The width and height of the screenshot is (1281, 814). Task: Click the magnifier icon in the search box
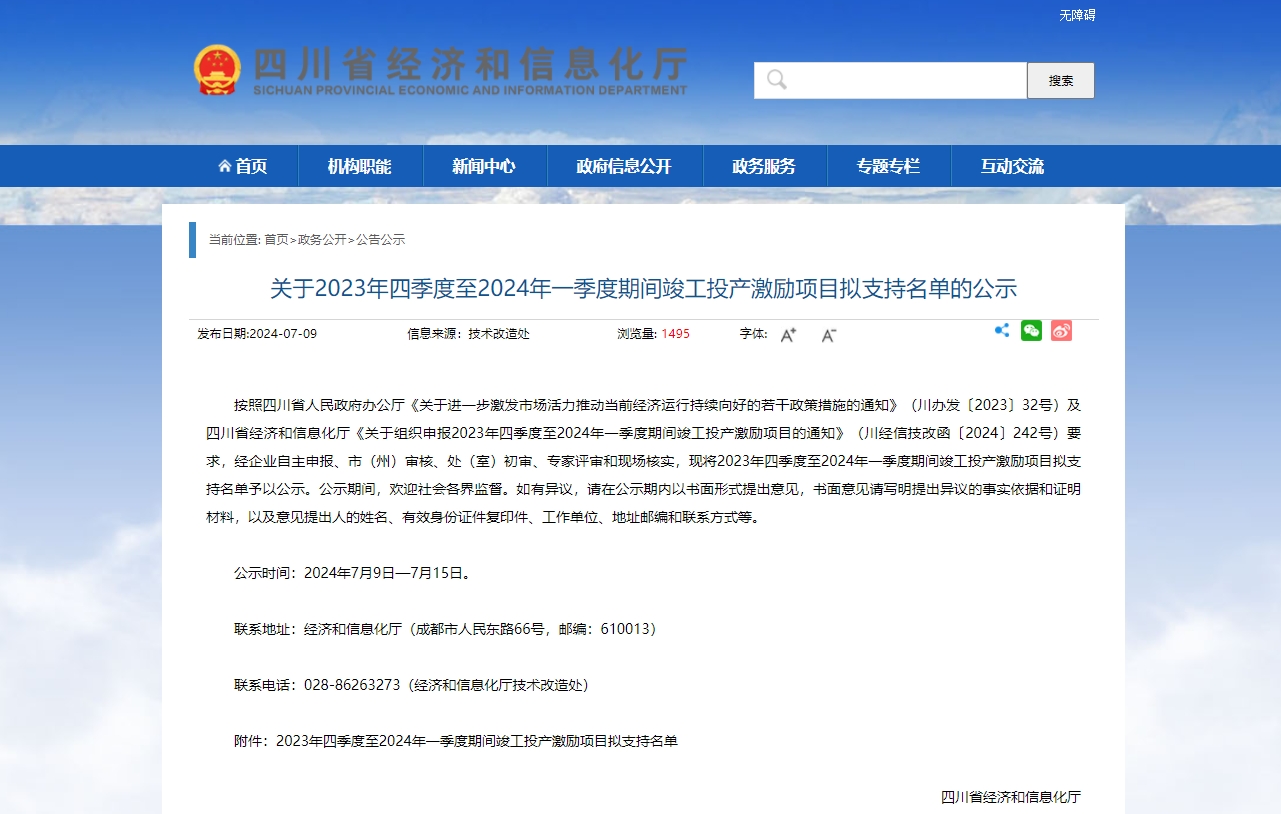tap(776, 80)
